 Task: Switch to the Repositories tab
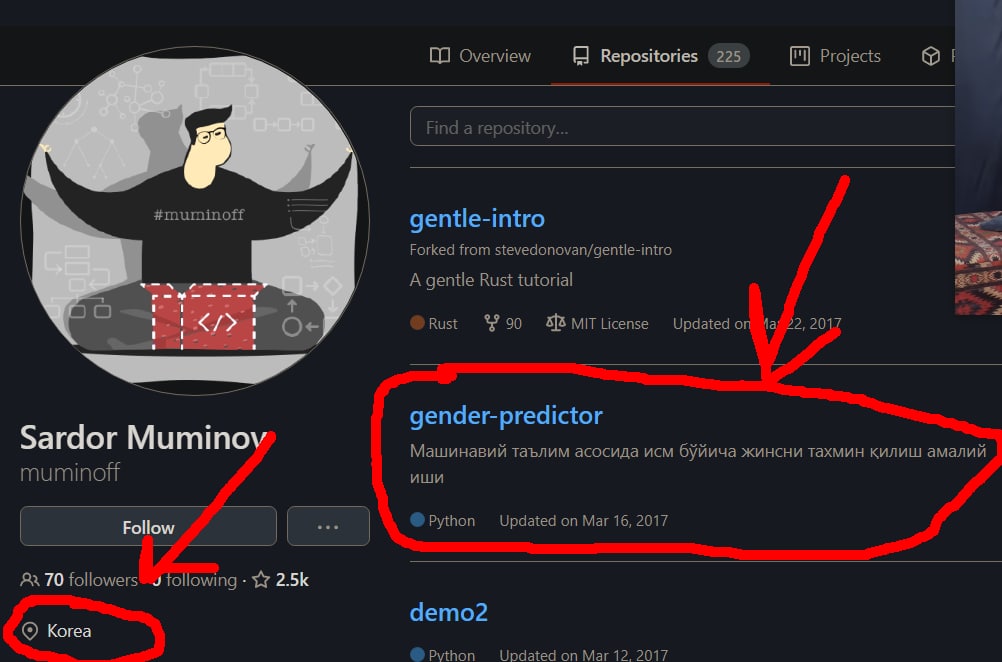pos(660,56)
